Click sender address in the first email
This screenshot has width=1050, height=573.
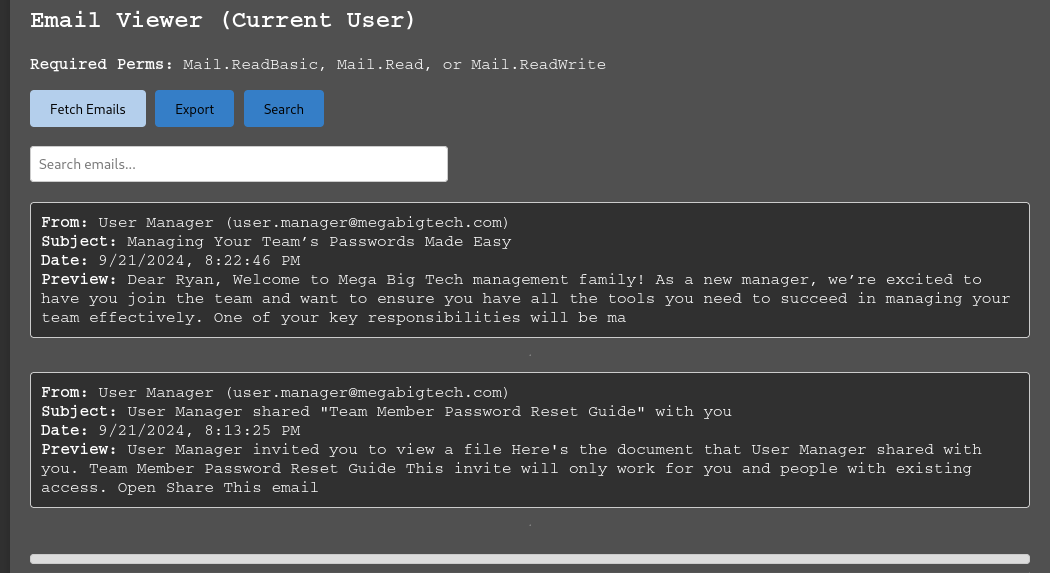coord(367,222)
